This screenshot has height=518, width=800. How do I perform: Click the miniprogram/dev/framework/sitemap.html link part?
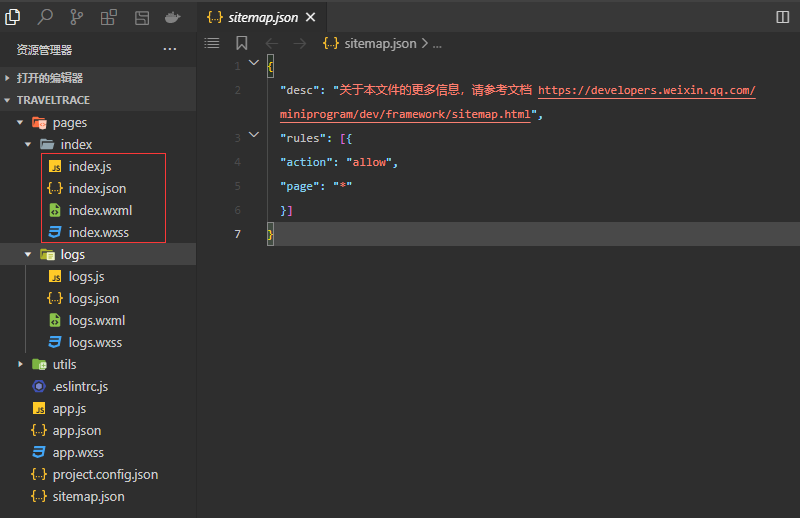[405, 114]
